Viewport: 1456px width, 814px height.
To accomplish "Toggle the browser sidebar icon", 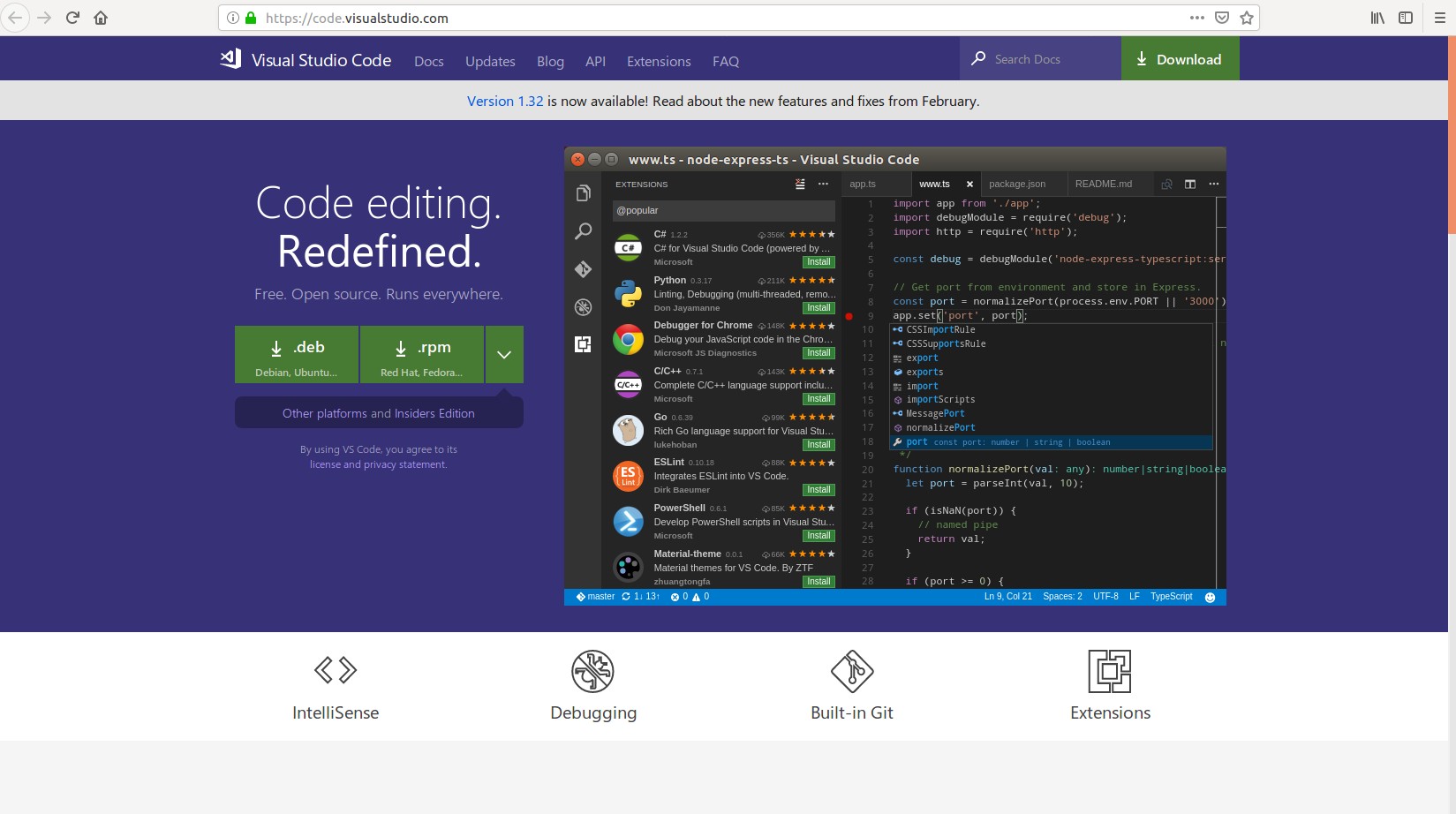I will [x=1406, y=18].
